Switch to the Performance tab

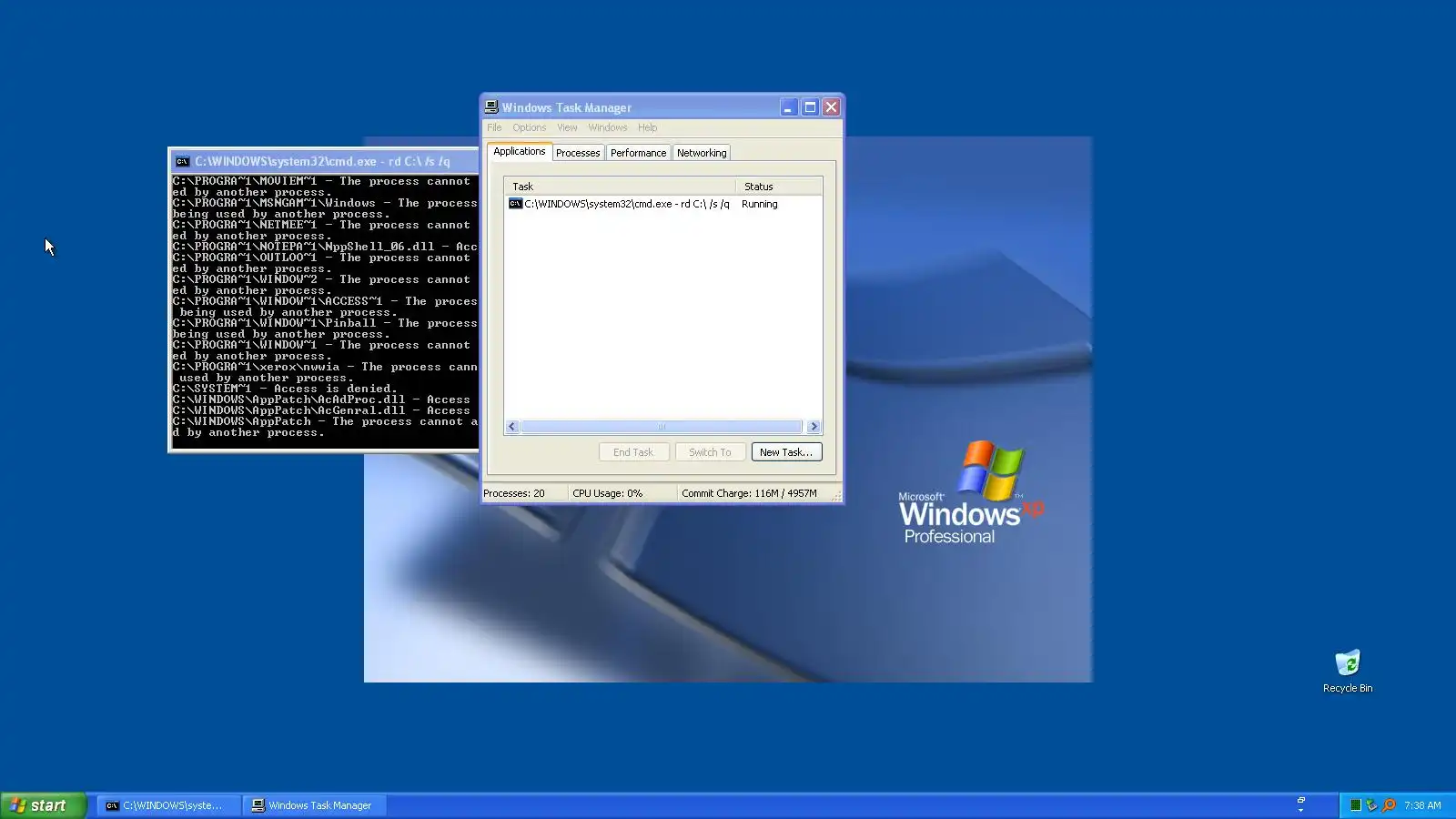[638, 153]
